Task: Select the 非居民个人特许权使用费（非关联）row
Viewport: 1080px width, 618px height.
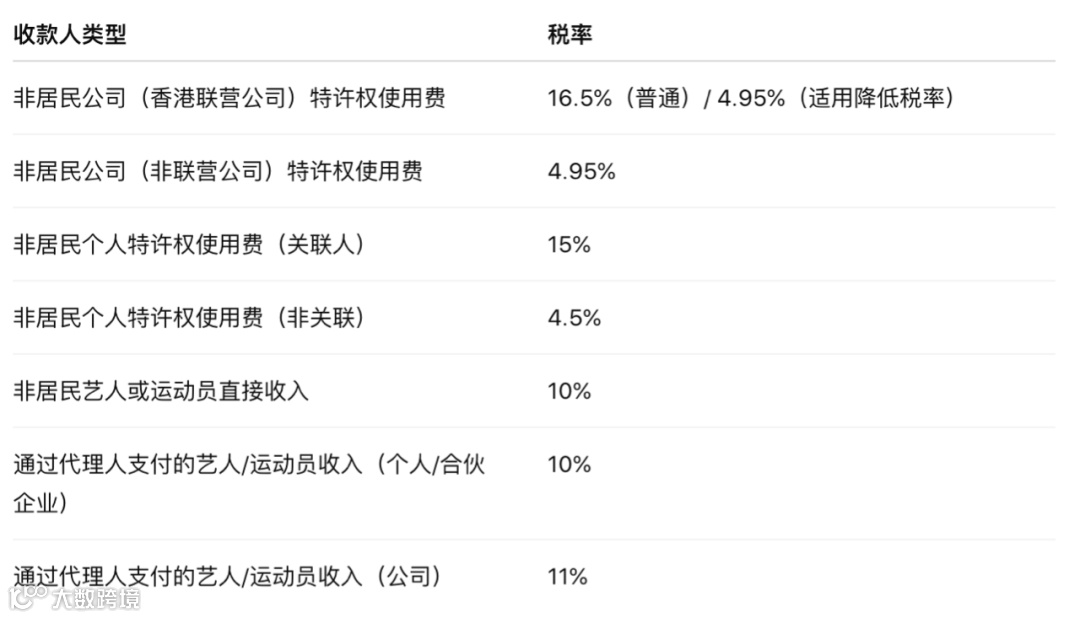Action: tap(189, 317)
